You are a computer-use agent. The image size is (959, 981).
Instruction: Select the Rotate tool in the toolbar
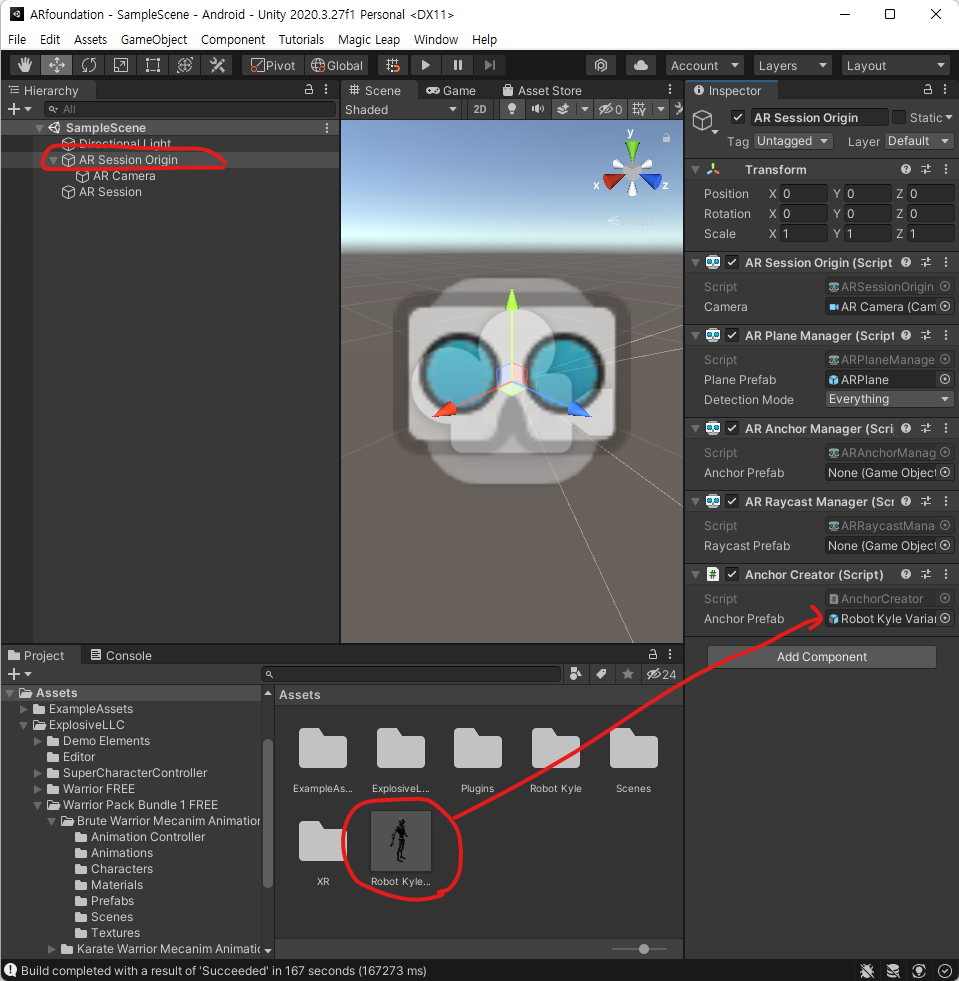click(x=89, y=65)
